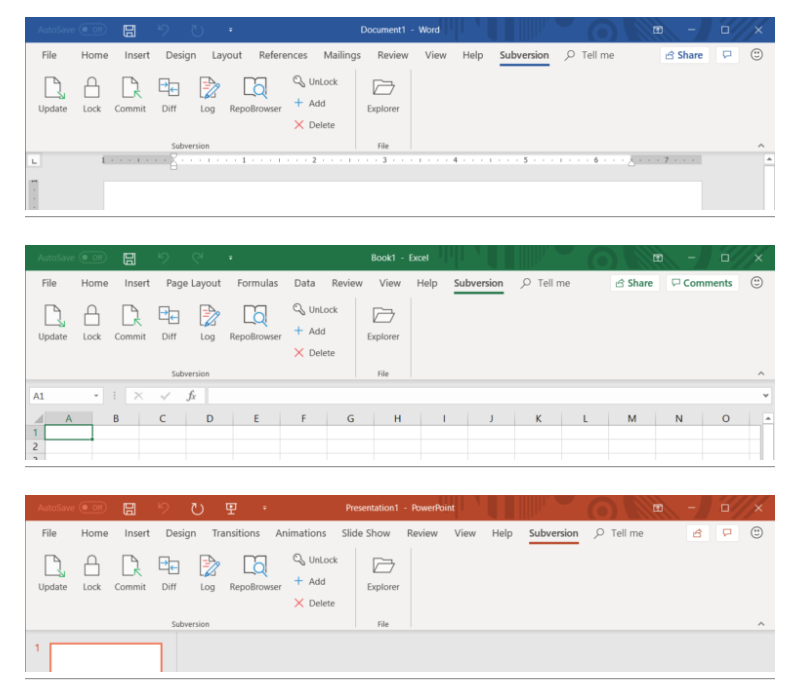The height and width of the screenshot is (693, 812).
Task: Open PowerPoint quick access toolbar customize dropdown
Action: pos(264,508)
